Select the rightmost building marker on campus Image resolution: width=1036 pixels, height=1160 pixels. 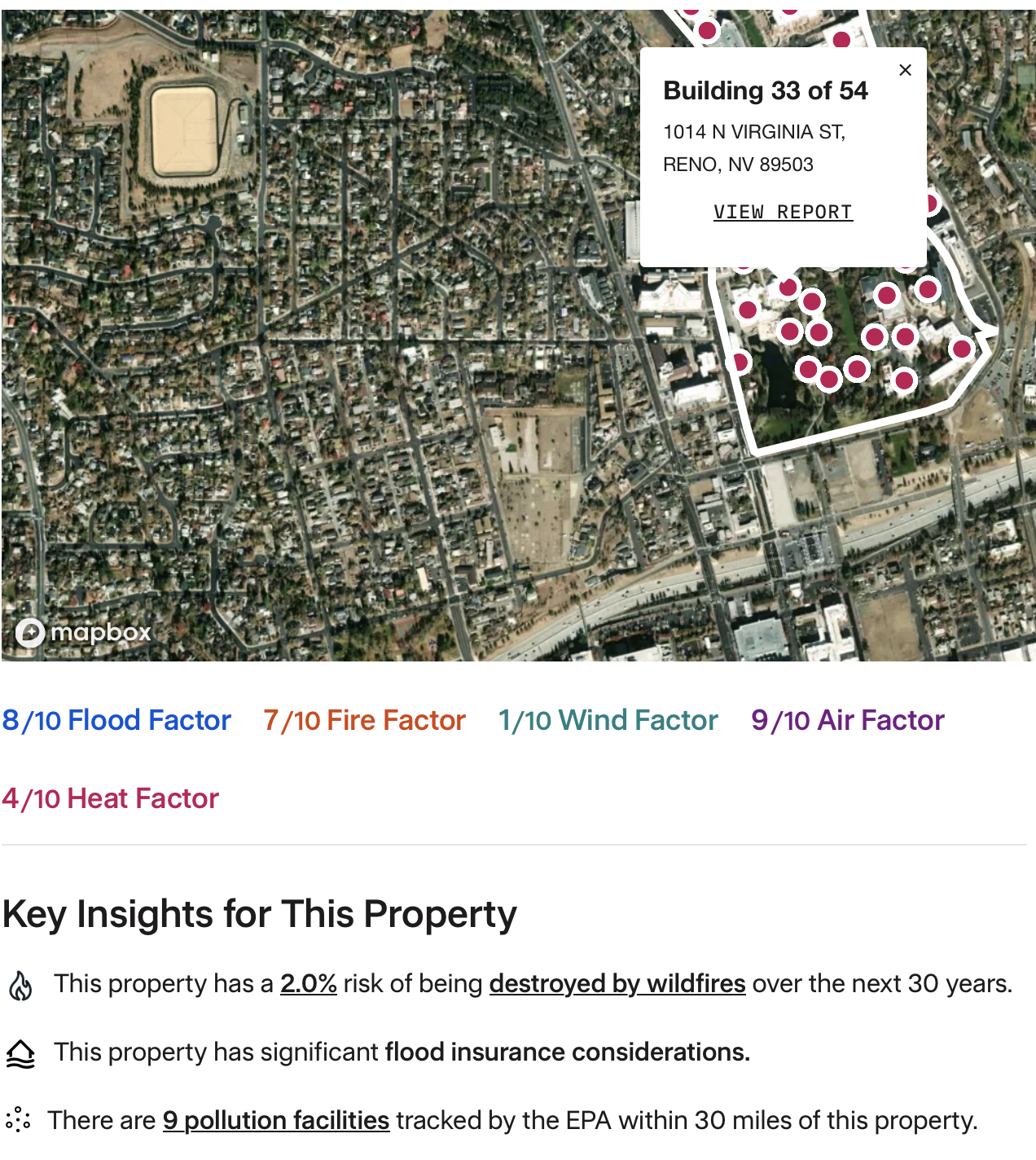coord(961,349)
